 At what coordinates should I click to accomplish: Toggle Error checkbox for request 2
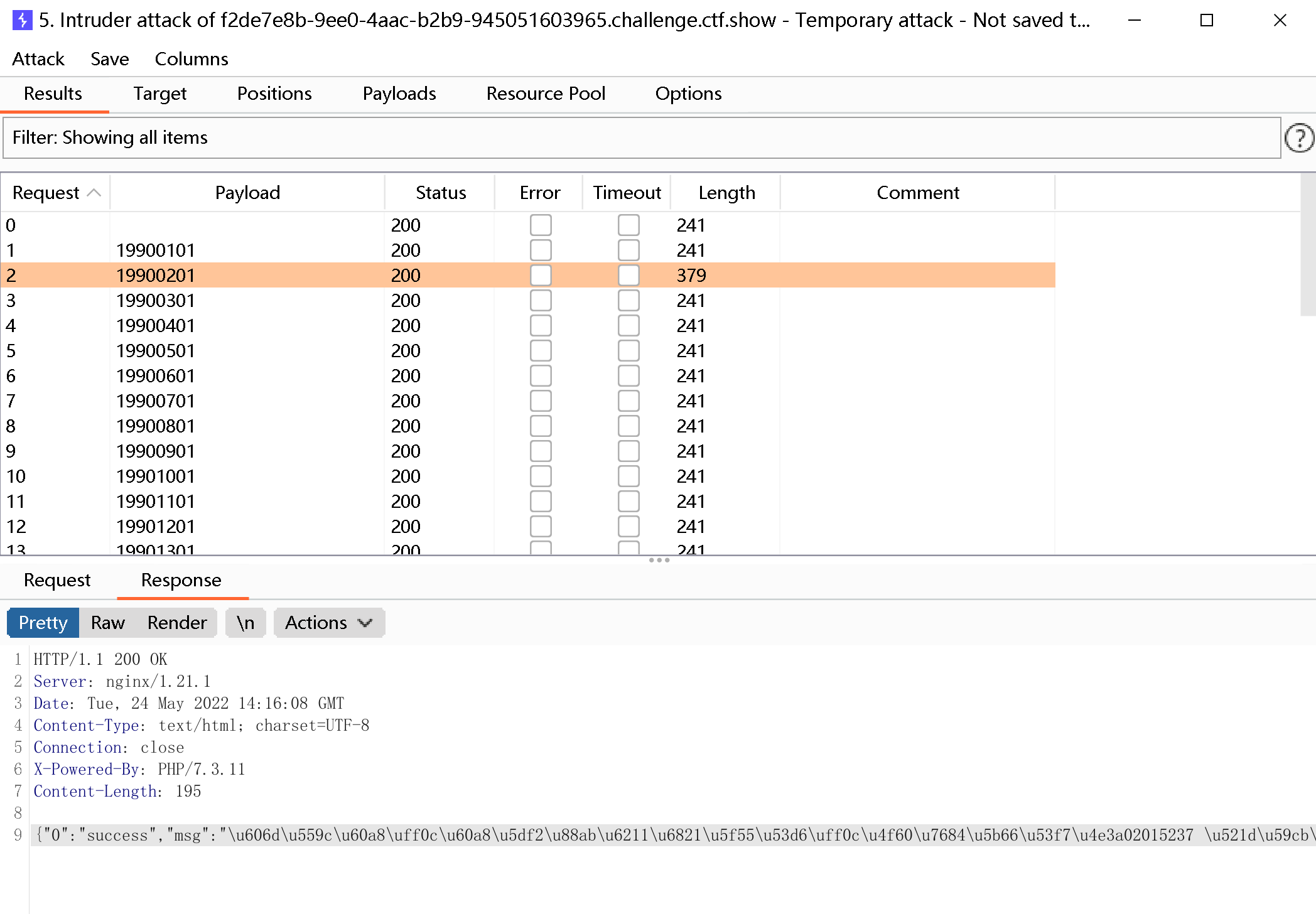[541, 276]
